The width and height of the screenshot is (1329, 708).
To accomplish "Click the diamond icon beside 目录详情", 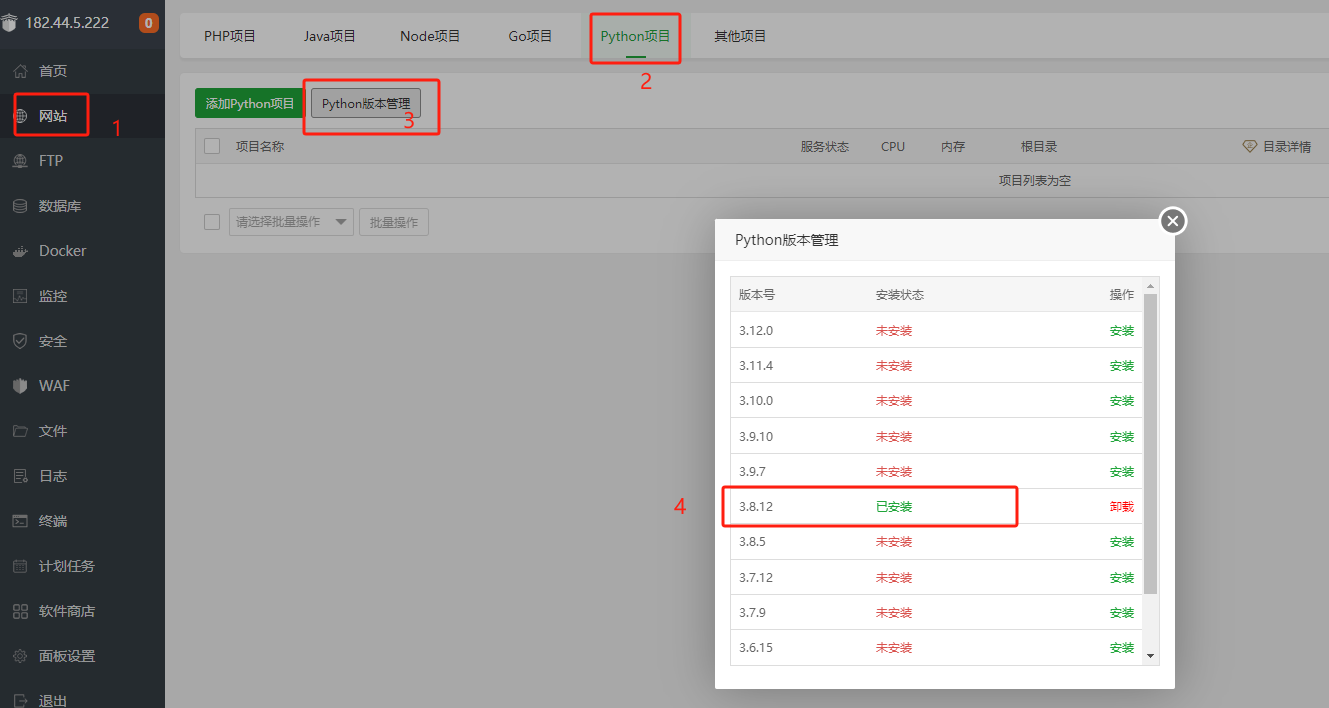I will click(x=1249, y=146).
